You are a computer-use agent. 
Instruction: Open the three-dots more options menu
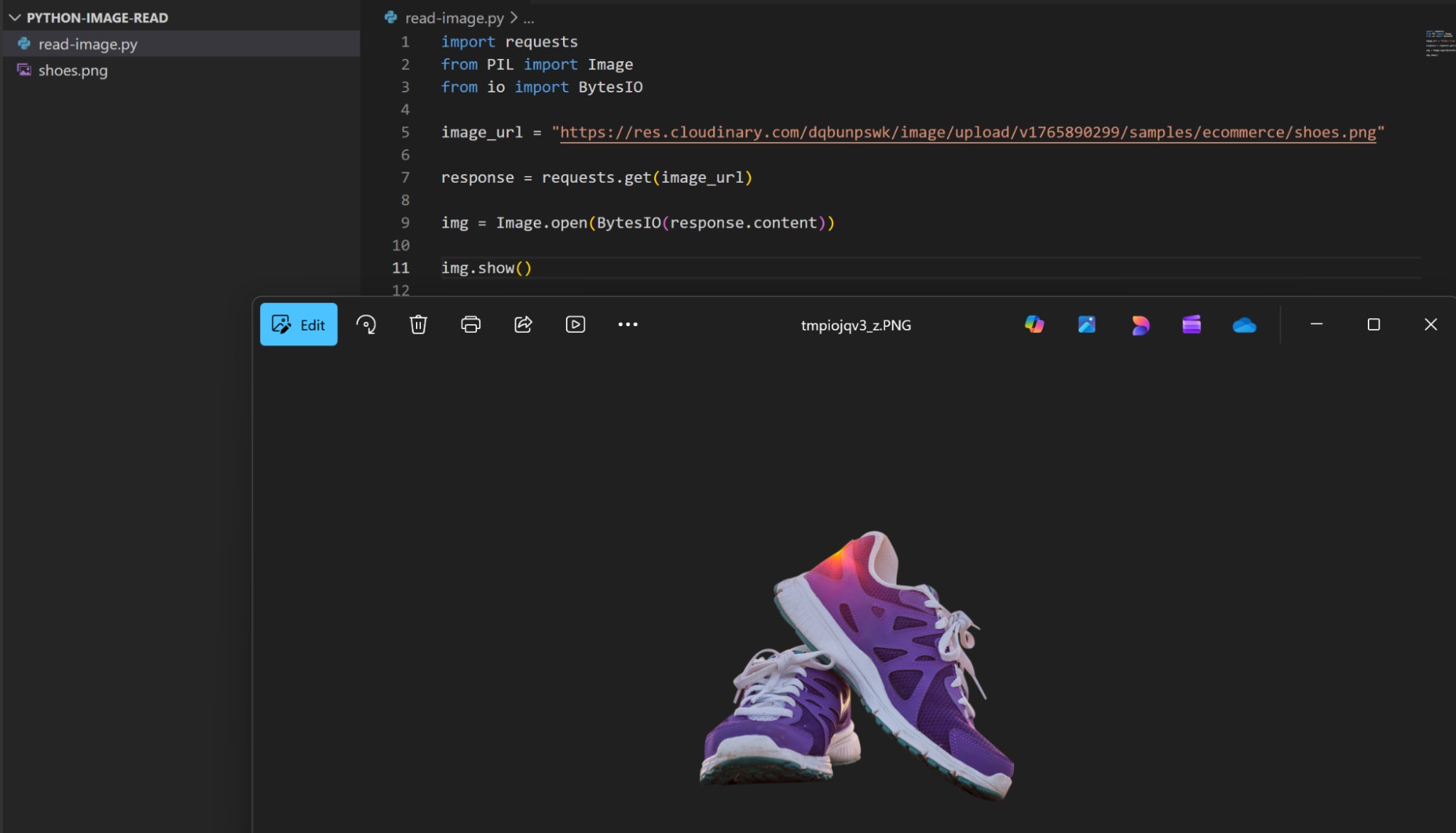[628, 325]
